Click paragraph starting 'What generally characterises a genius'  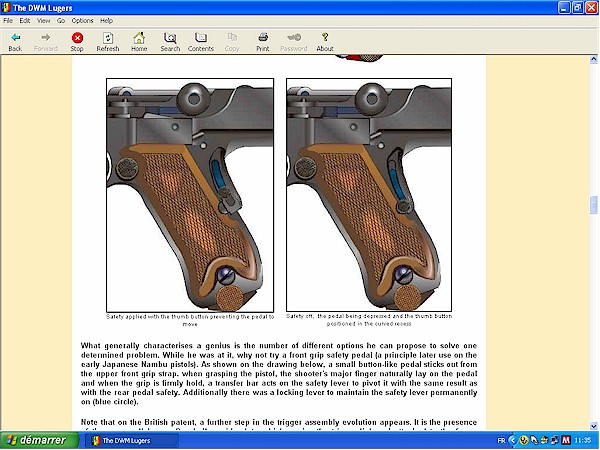(x=279, y=373)
